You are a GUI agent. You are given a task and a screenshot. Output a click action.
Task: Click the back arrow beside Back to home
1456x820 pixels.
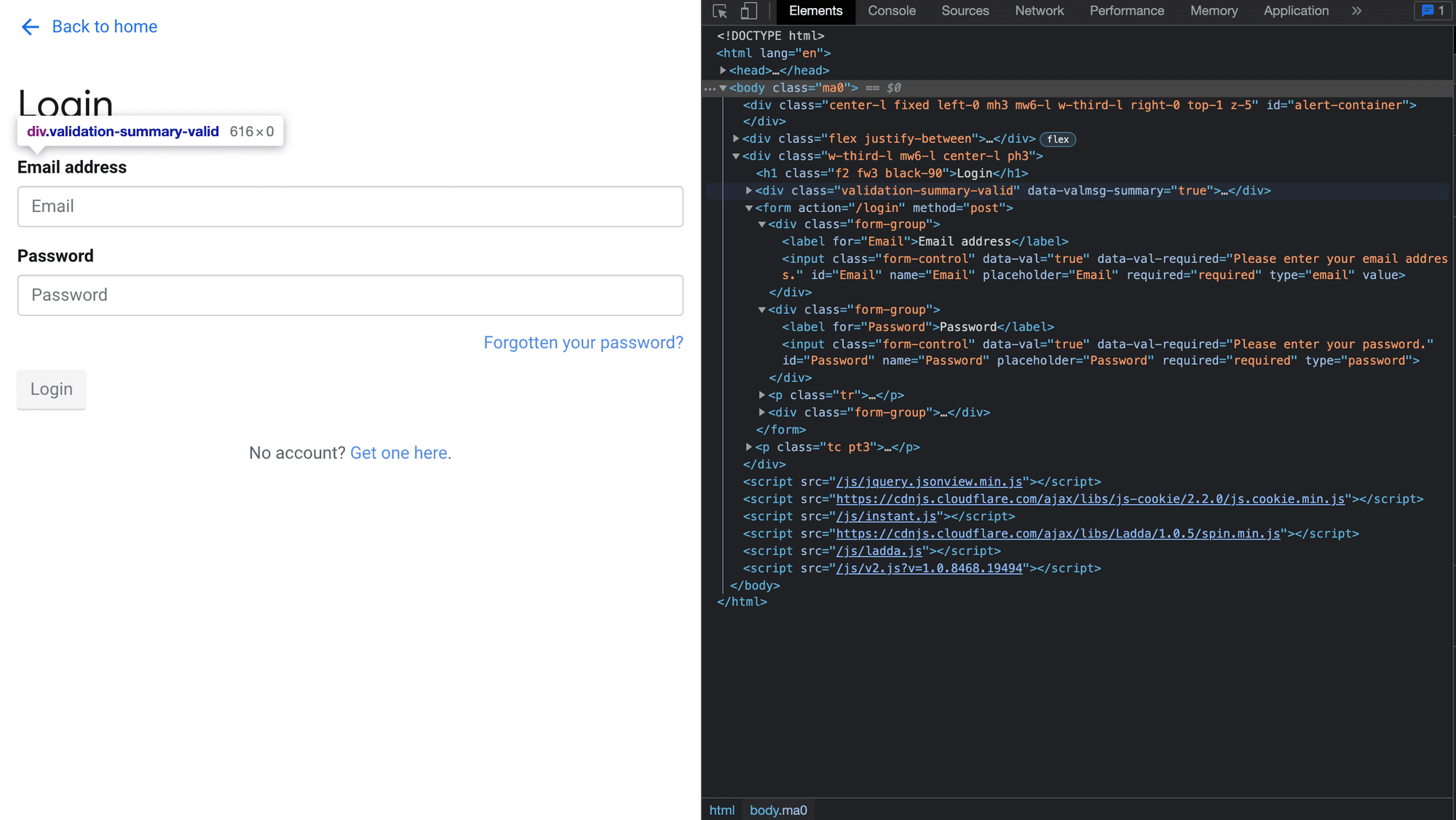(x=30, y=27)
